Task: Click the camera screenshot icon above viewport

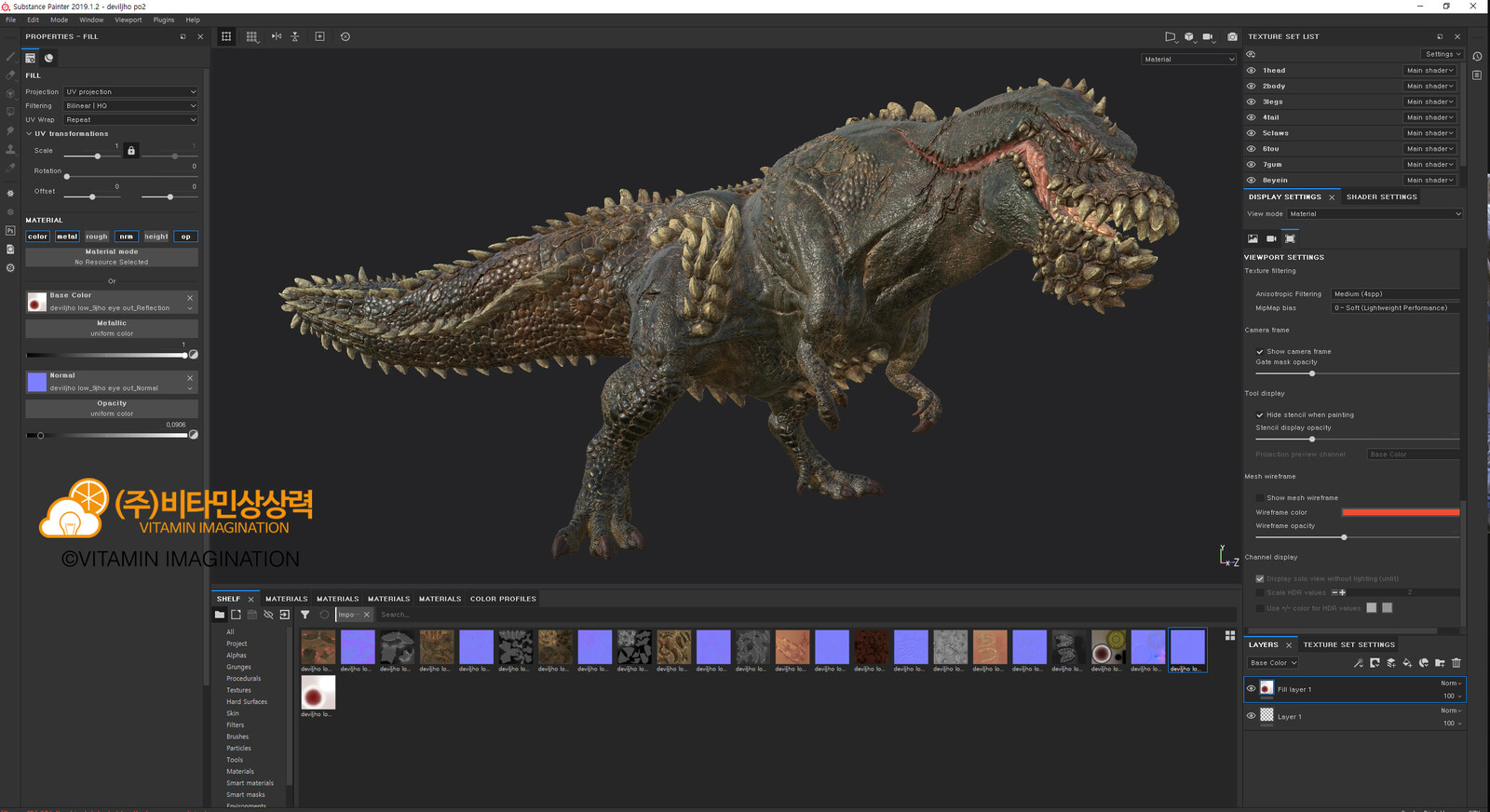Action: tap(1232, 37)
